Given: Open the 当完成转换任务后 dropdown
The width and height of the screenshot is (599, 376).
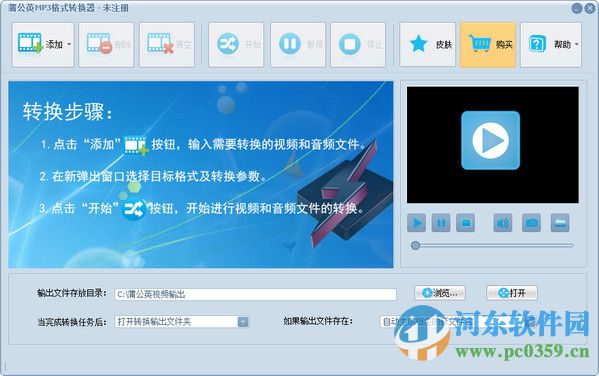Looking at the screenshot, I should (181, 322).
